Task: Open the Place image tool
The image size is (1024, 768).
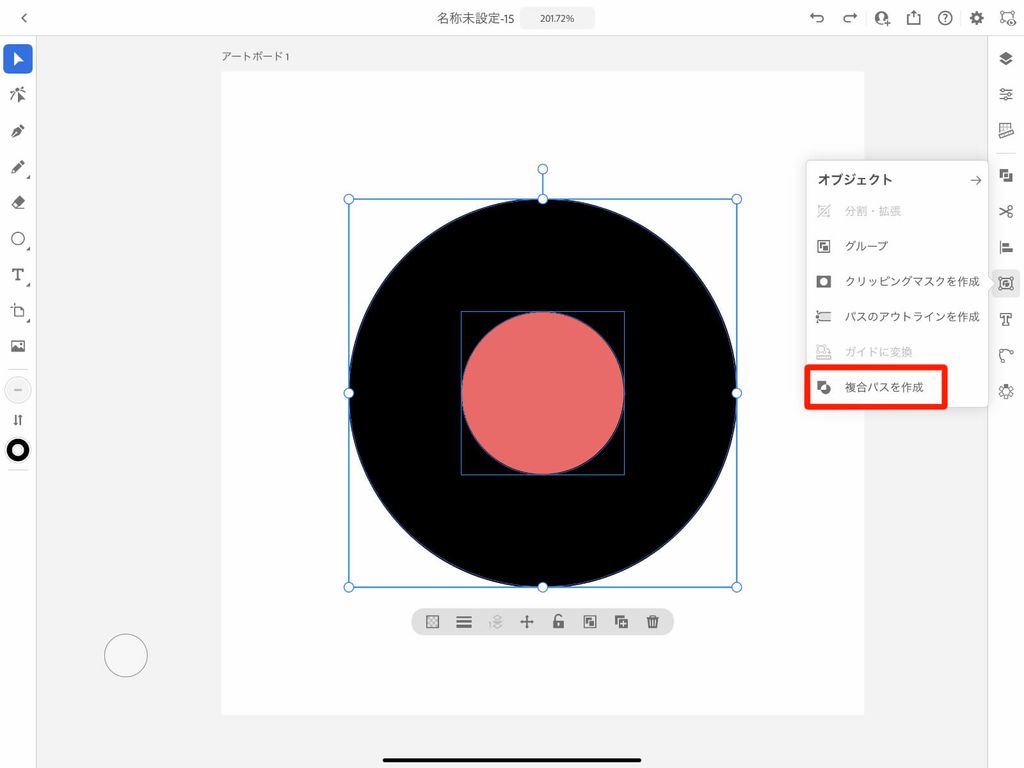Action: (18, 346)
